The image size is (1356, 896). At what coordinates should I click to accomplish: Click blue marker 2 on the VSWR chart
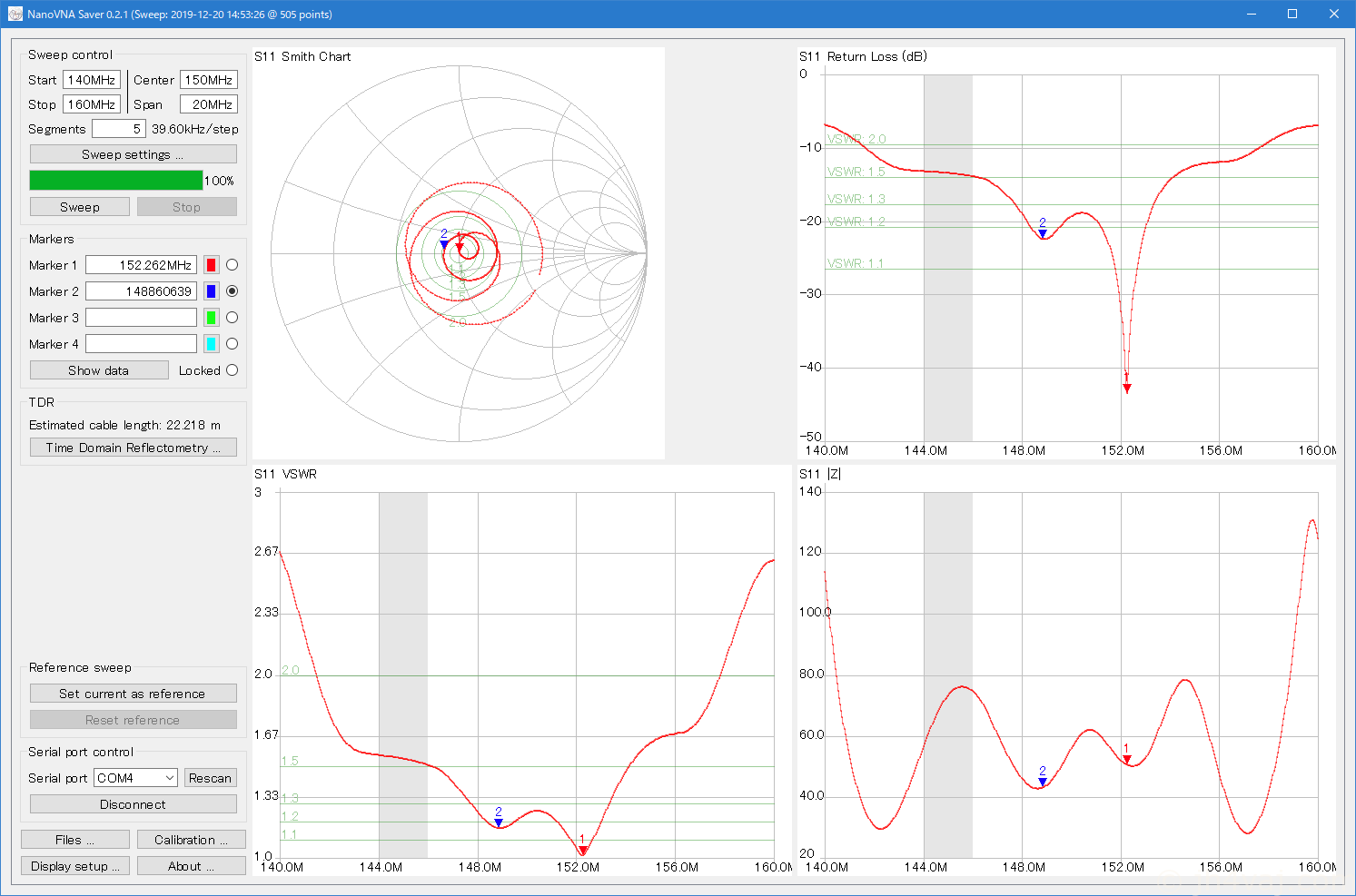pos(499,822)
